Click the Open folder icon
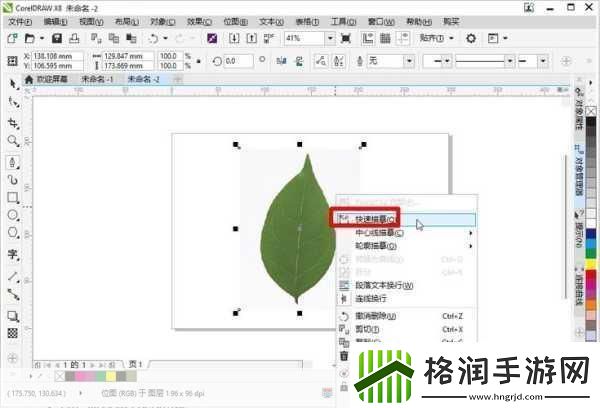600x408 pixels. 29,38
